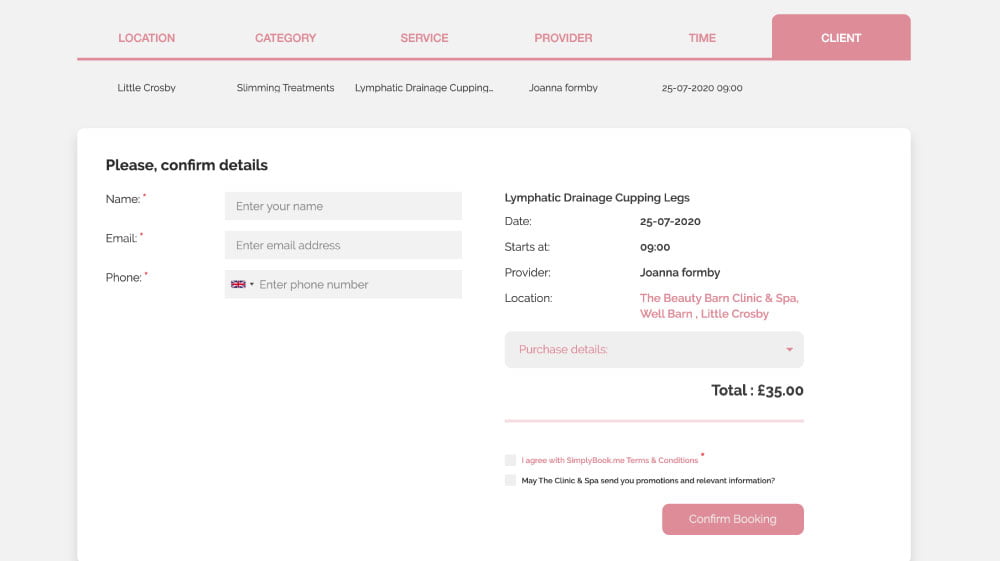This screenshot has width=1000, height=561.
Task: Select the Service tab
Action: pyautogui.click(x=424, y=38)
